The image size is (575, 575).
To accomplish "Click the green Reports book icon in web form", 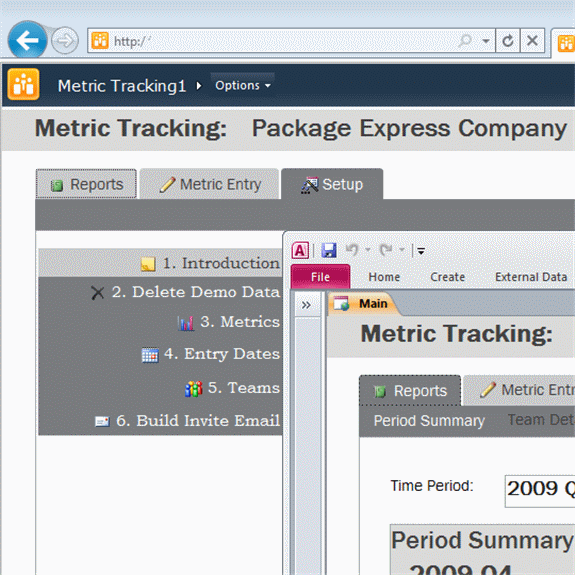I will [x=57, y=186].
